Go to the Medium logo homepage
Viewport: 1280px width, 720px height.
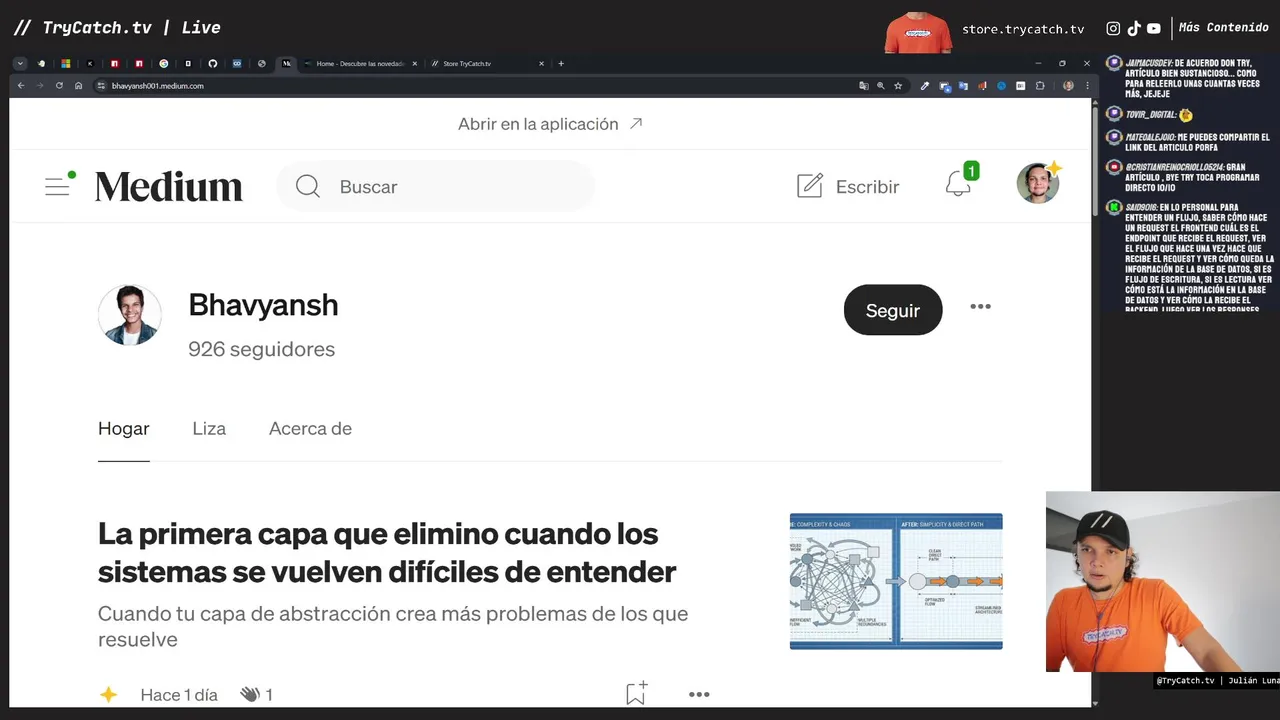[169, 187]
